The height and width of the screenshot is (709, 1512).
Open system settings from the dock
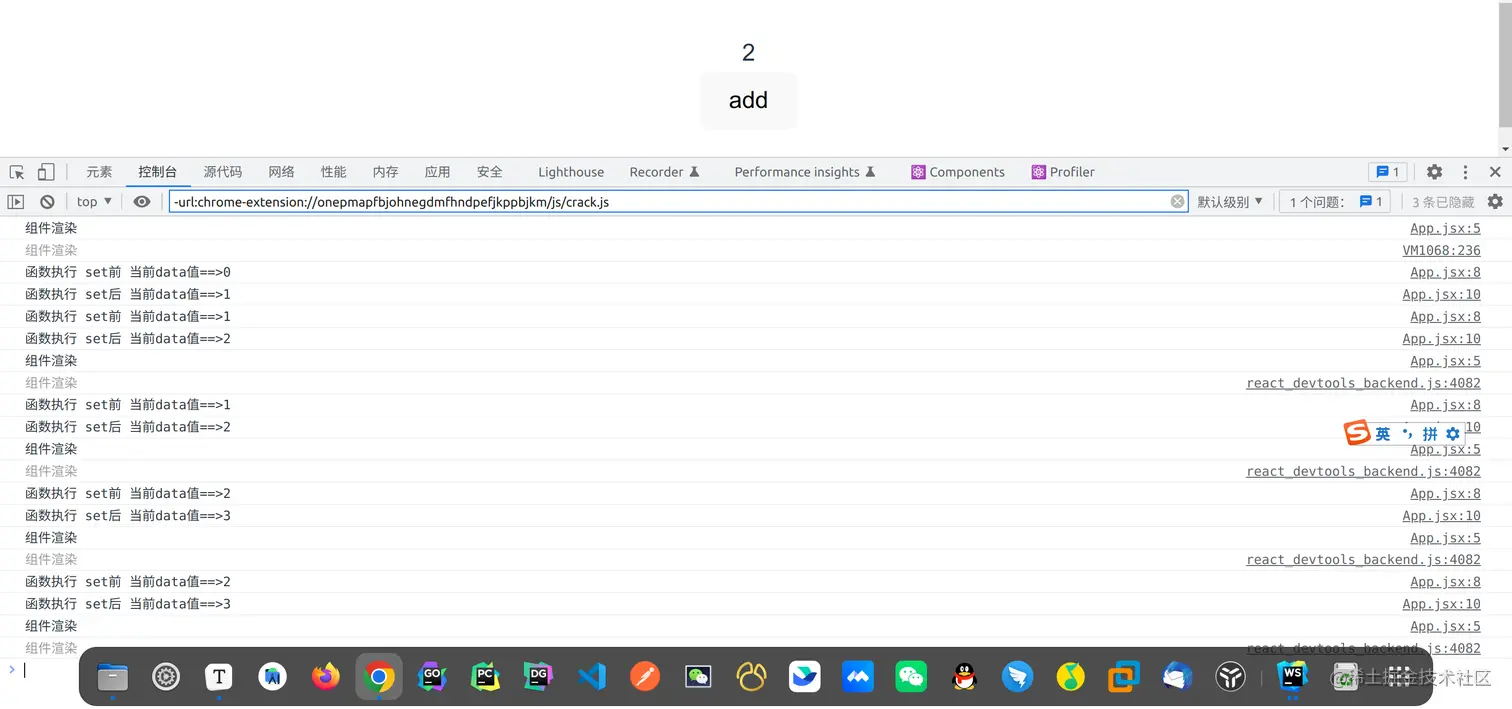coord(166,677)
